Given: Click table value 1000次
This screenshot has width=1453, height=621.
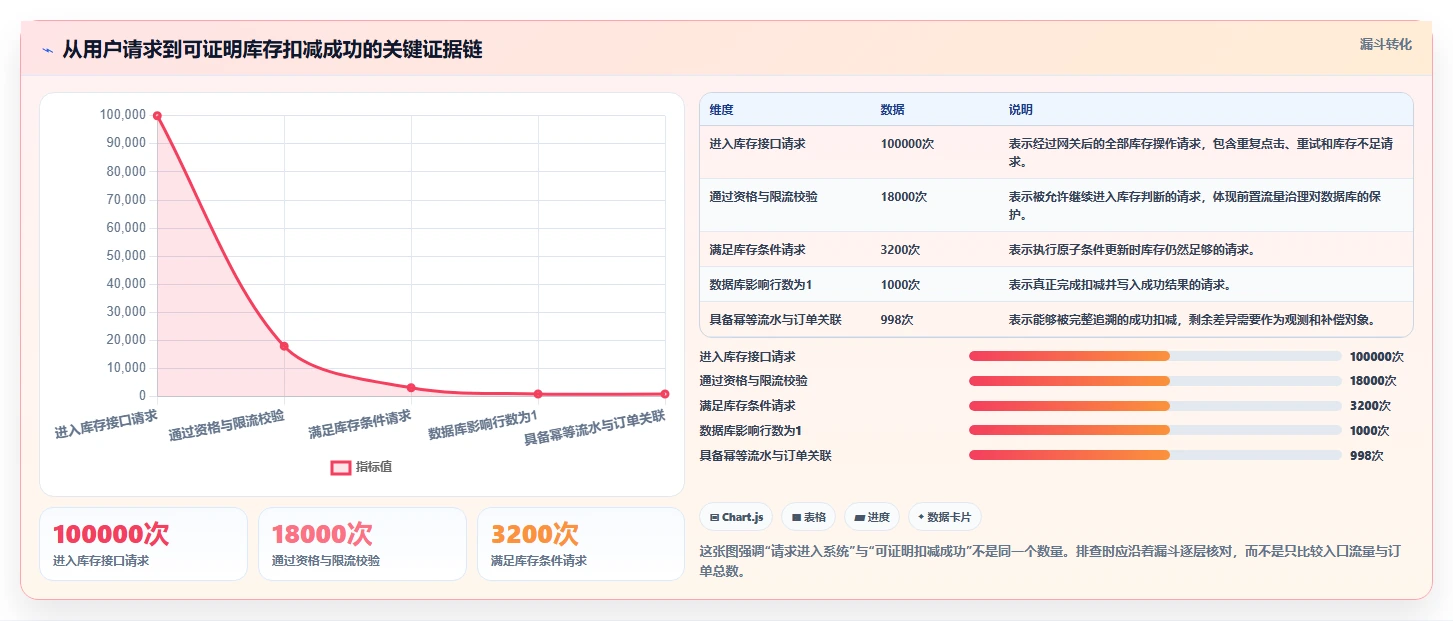Looking at the screenshot, I should click(900, 285).
